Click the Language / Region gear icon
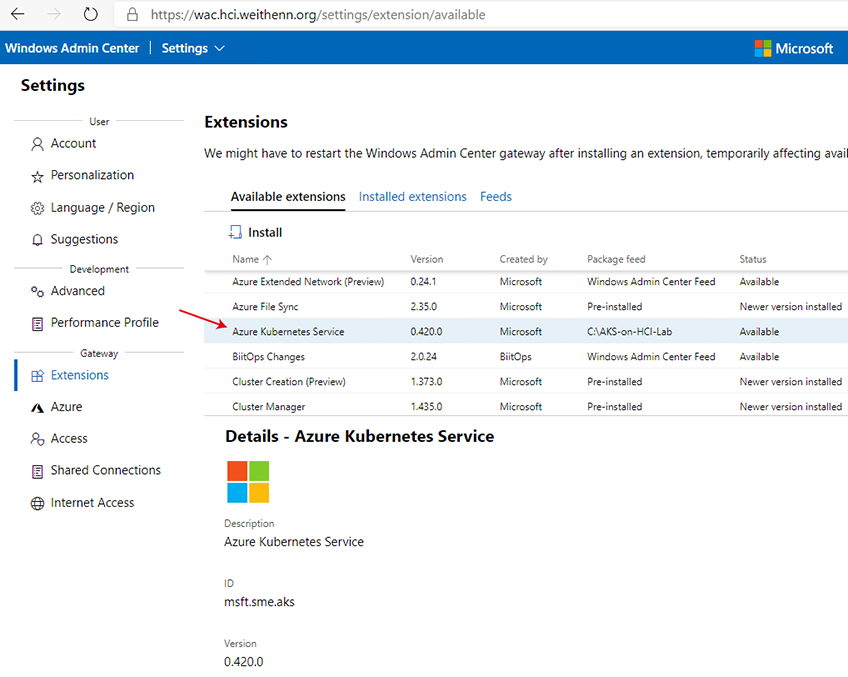 [x=37, y=208]
